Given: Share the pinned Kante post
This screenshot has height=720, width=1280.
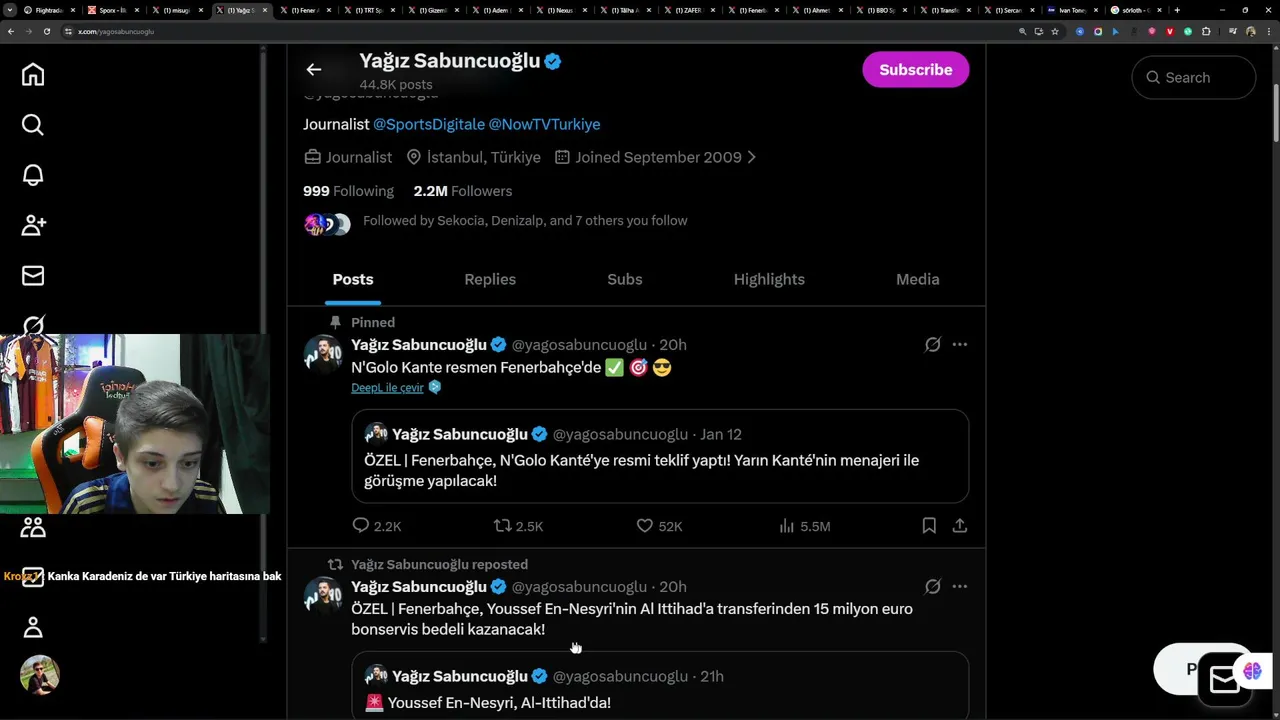Looking at the screenshot, I should pos(960,526).
